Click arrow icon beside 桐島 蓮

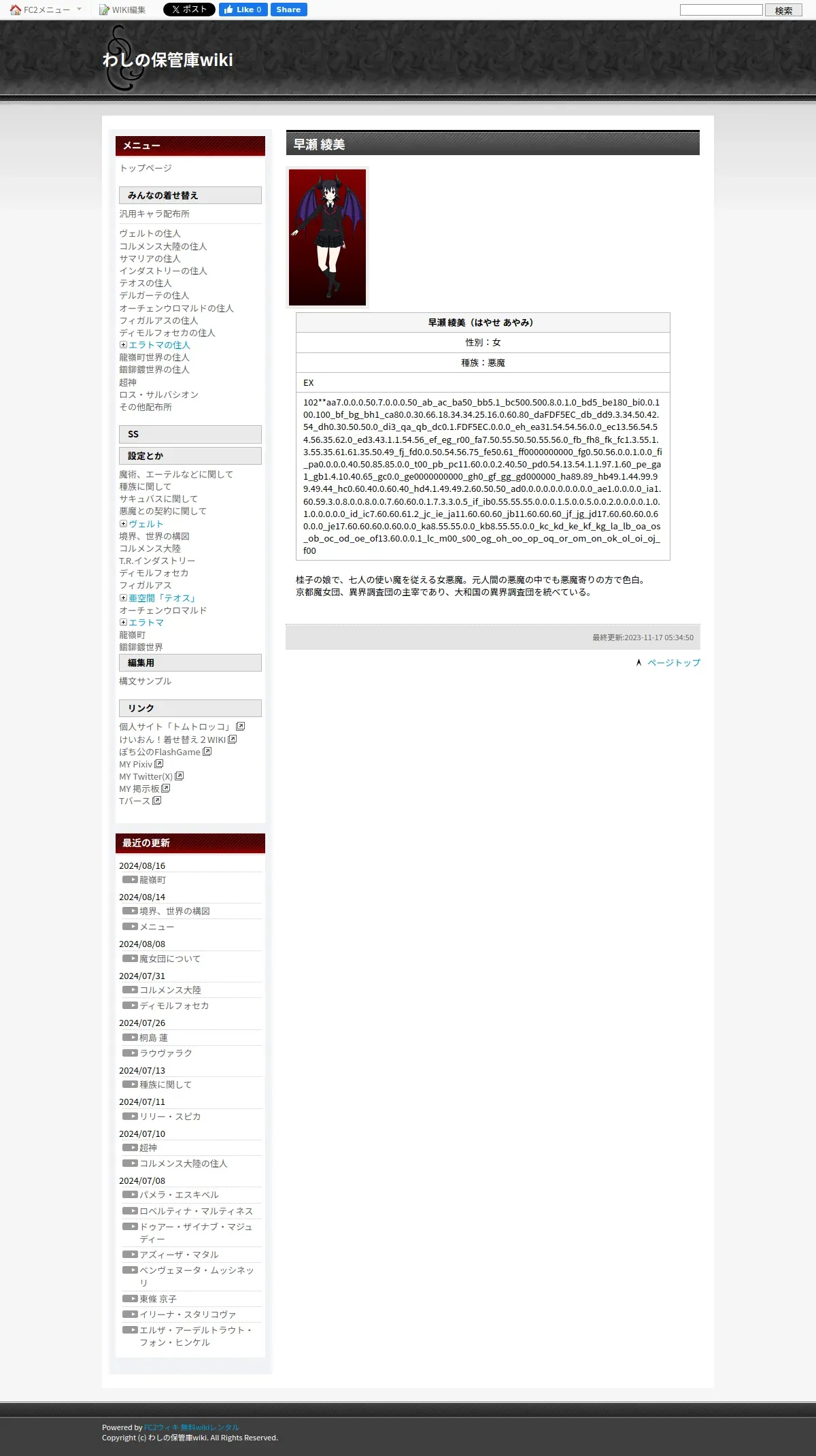[x=130, y=1037]
